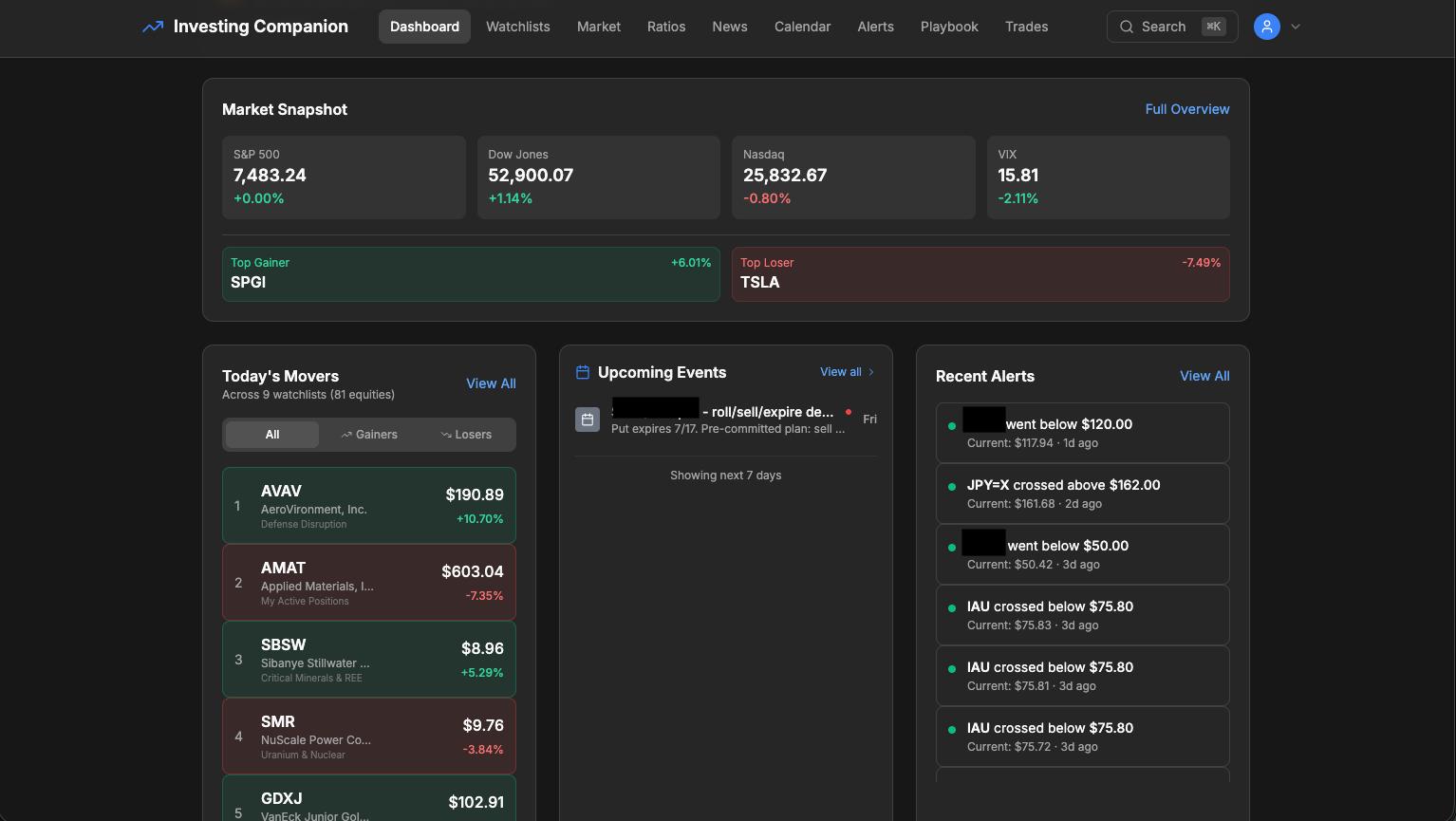Navigate to the Trades page
This screenshot has width=1456, height=821.
pyautogui.click(x=1027, y=27)
